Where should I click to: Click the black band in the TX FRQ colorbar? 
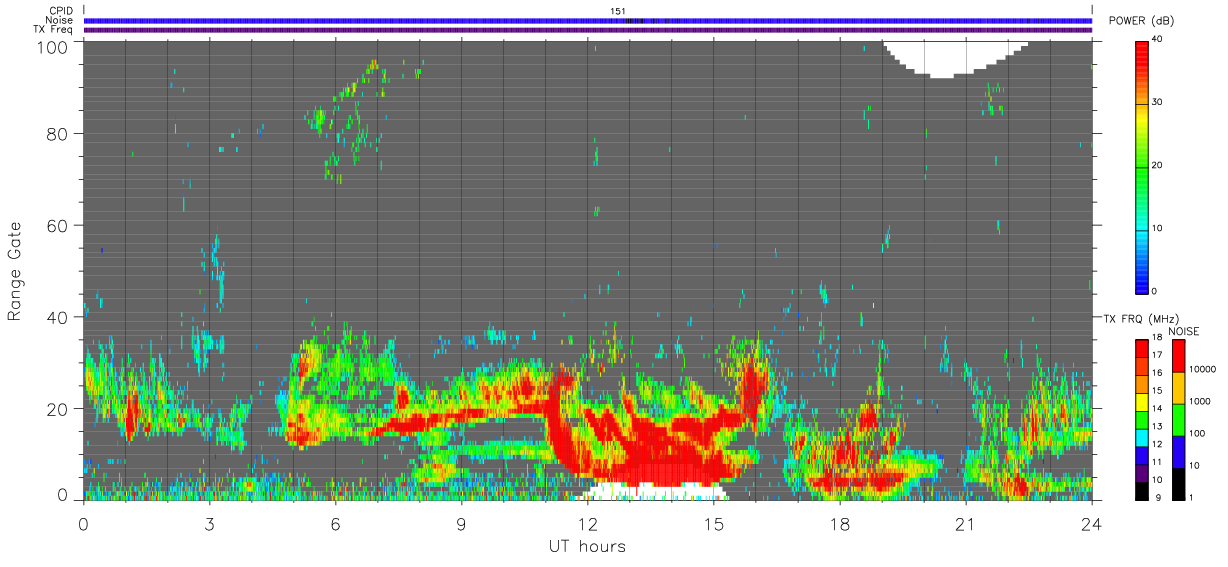point(1141,489)
